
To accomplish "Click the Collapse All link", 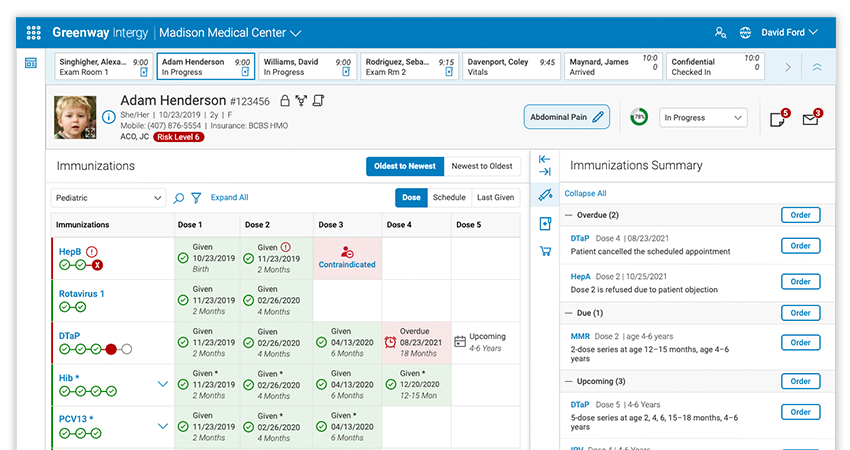I will pyautogui.click(x=585, y=193).
